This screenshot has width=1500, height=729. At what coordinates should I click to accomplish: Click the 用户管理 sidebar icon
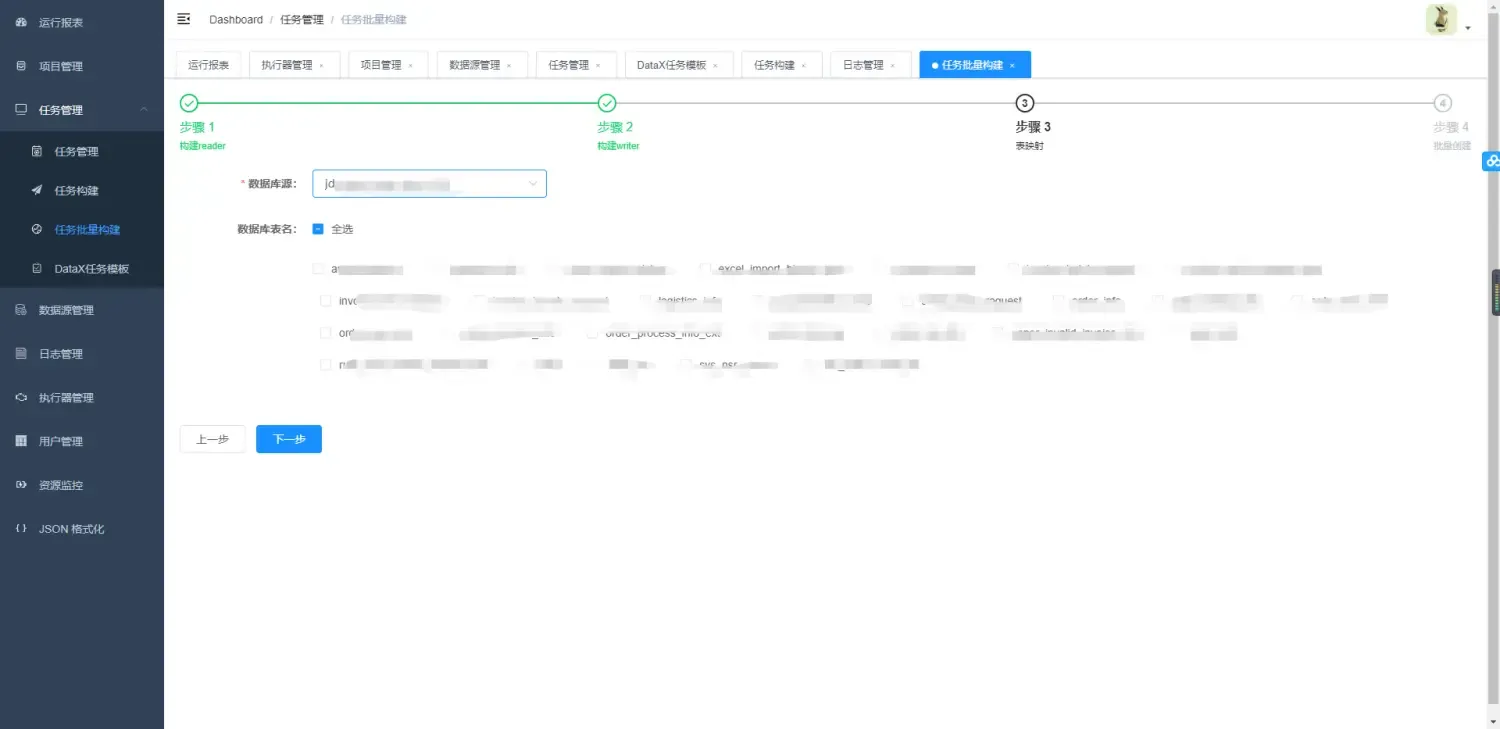coord(22,441)
